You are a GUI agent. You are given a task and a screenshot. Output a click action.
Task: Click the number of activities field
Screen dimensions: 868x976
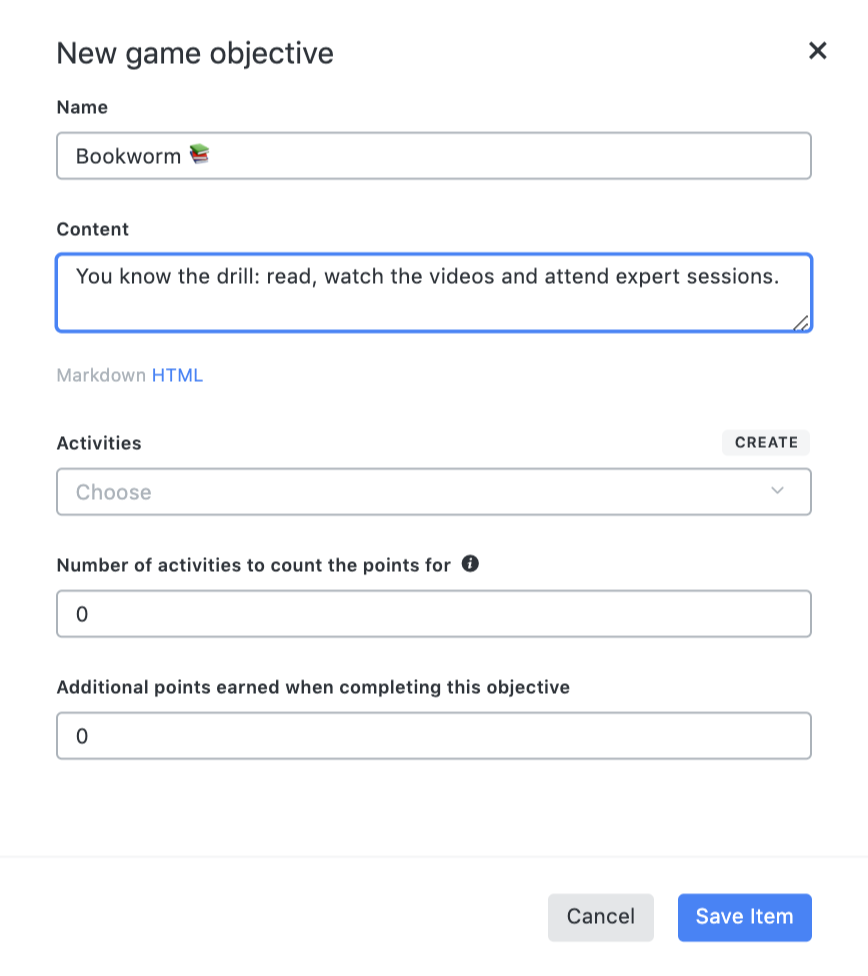click(433, 614)
